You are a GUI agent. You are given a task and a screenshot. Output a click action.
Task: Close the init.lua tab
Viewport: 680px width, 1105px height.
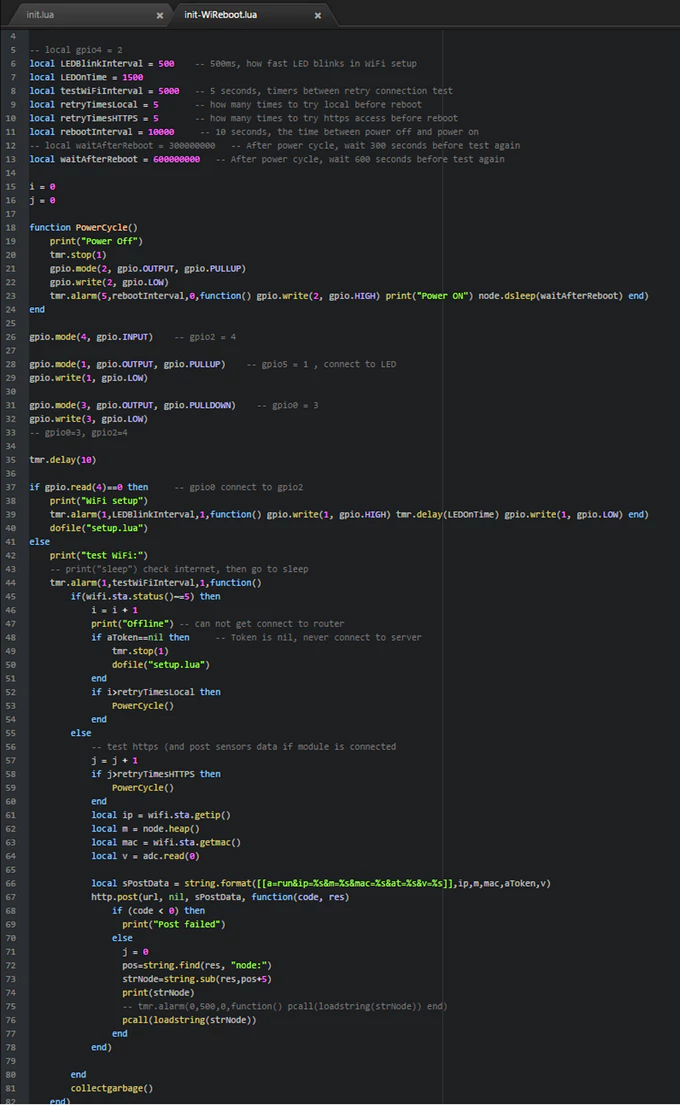(160, 16)
